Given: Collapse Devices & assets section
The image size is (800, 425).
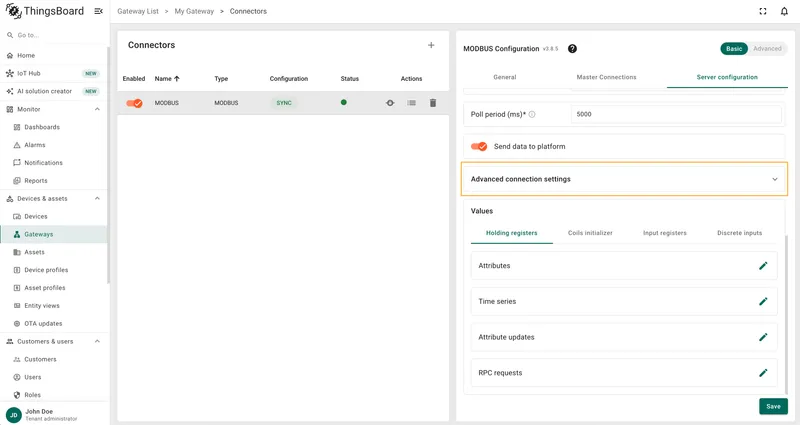Looking at the screenshot, I should coord(97,198).
